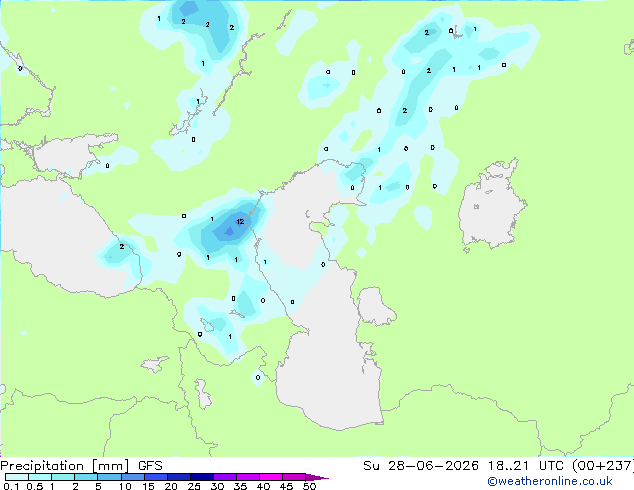634x490 pixels.
Task: Click the 0.5 legend scale label
Action: coord(34,486)
